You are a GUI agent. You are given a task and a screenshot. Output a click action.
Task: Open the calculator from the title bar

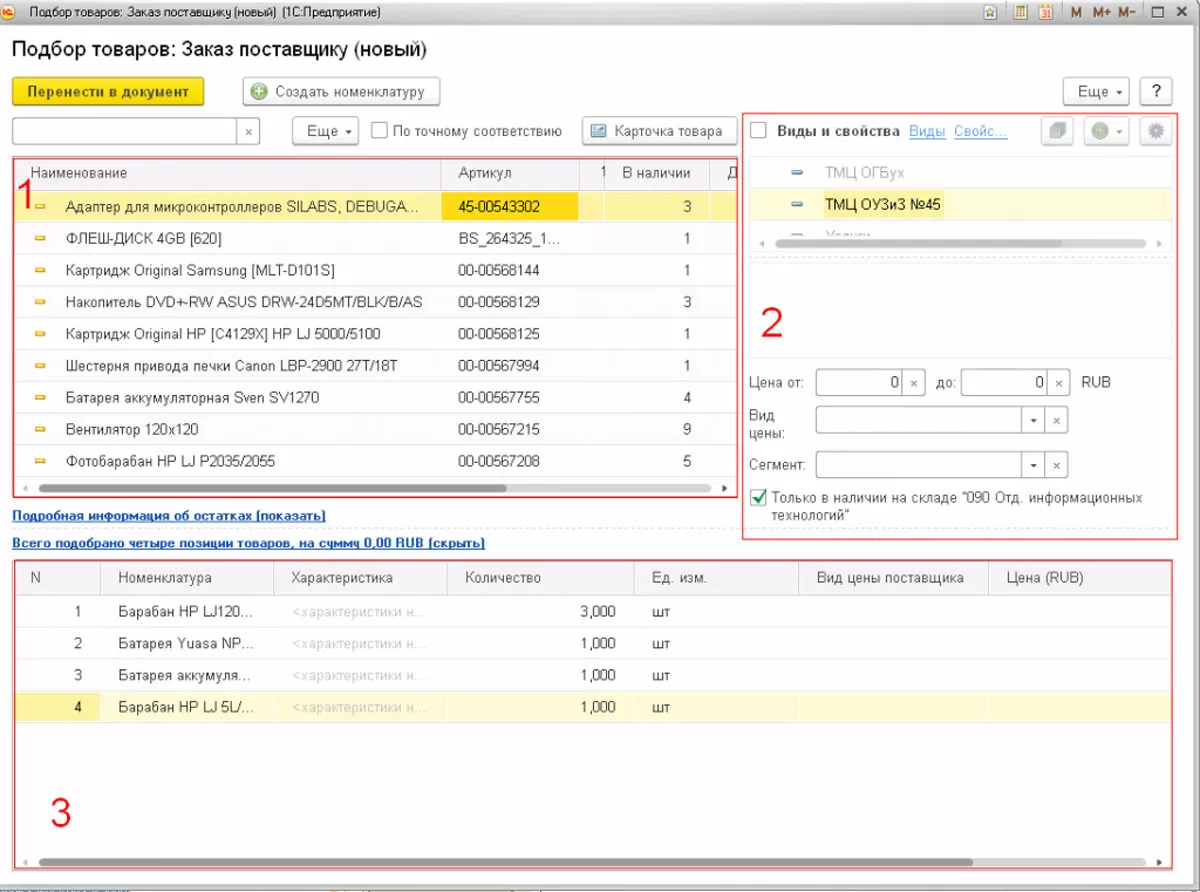point(1021,13)
